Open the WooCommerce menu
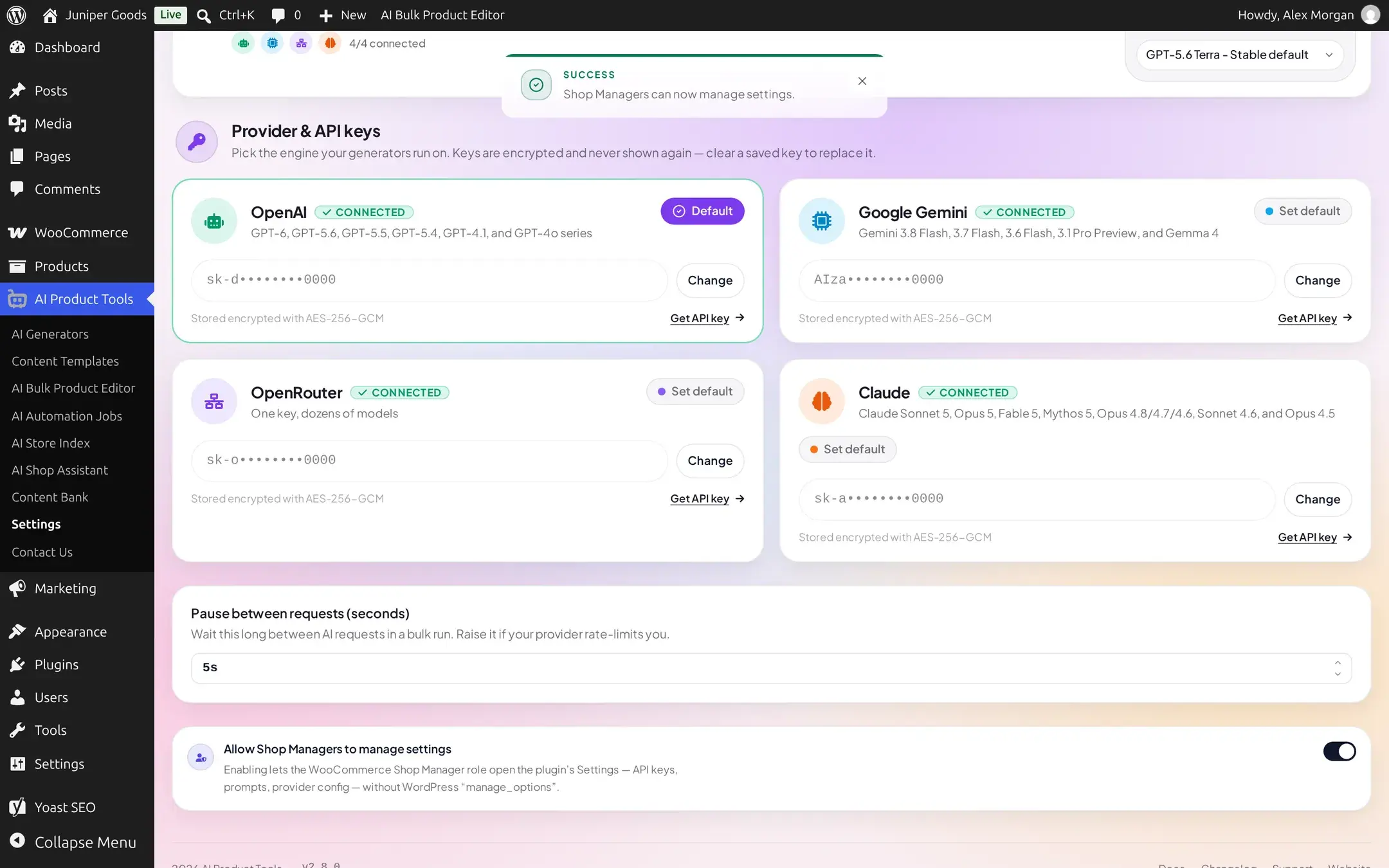Image resolution: width=1389 pixels, height=868 pixels. tap(77, 233)
